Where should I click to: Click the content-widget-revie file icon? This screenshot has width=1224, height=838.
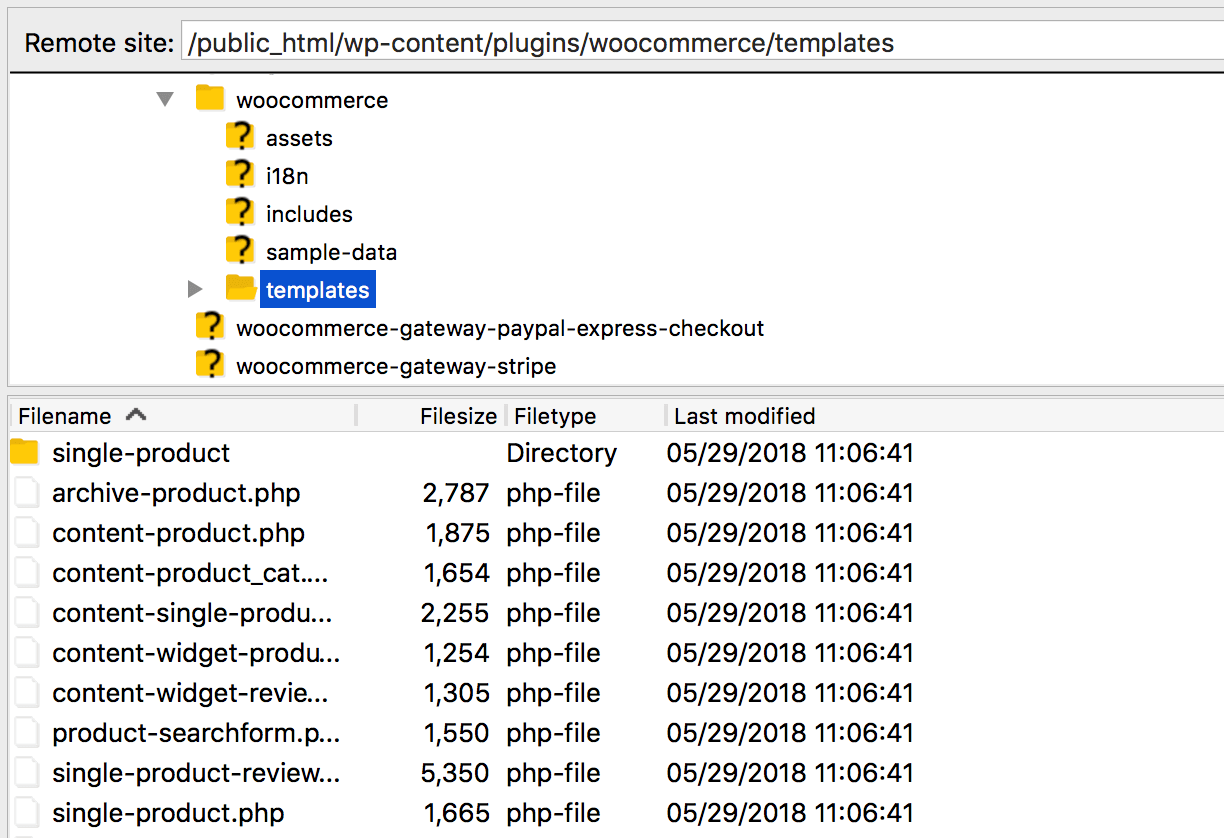tap(27, 693)
